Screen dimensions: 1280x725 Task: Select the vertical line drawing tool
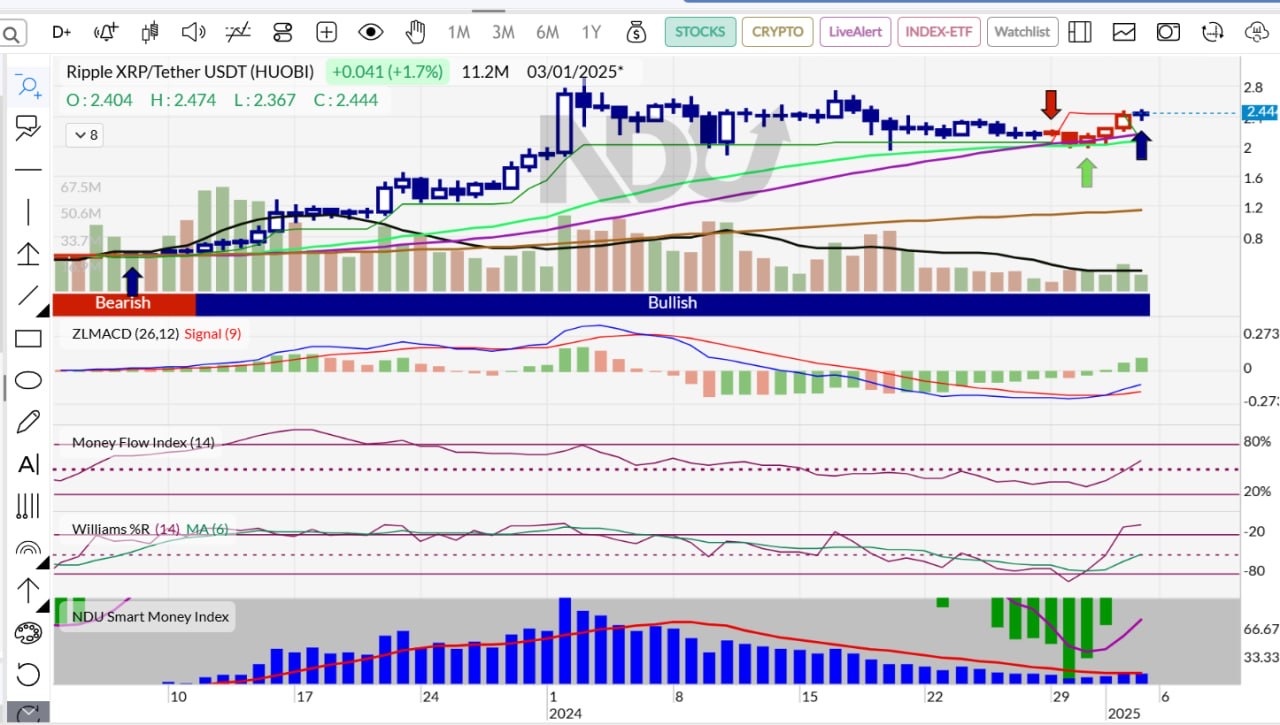click(28, 211)
